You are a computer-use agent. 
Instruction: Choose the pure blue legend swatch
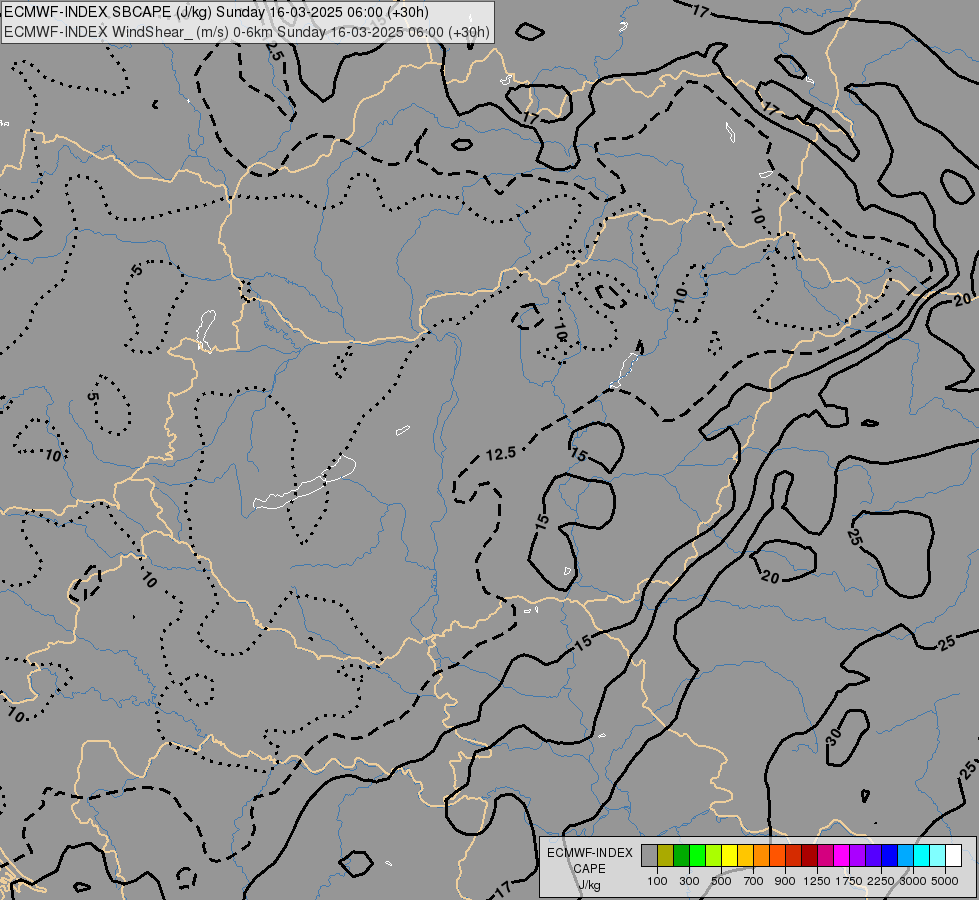(x=889, y=856)
